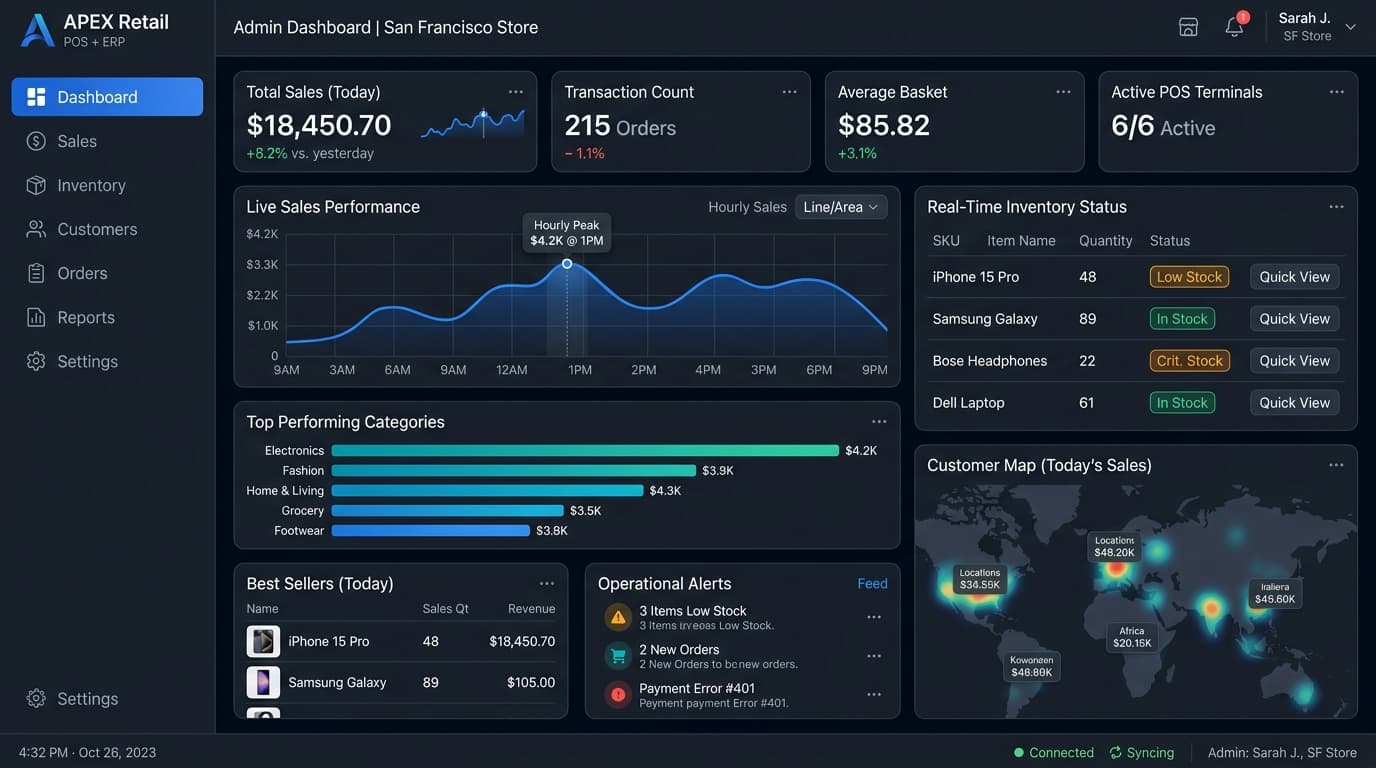The width and height of the screenshot is (1376, 768).
Task: Click the Item Name column header
Action: pos(1022,241)
